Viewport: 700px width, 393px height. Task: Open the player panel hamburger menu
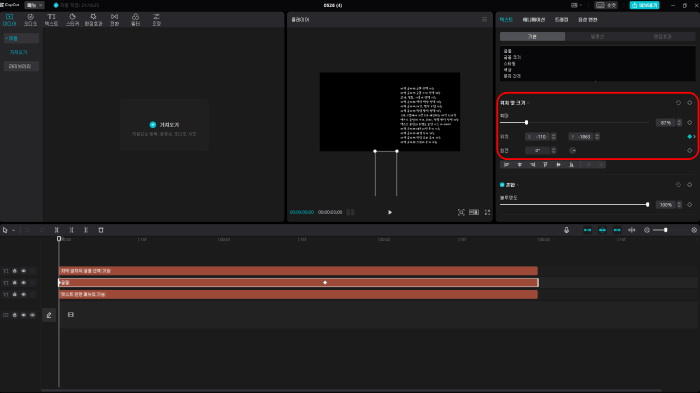pyautogui.click(x=484, y=20)
